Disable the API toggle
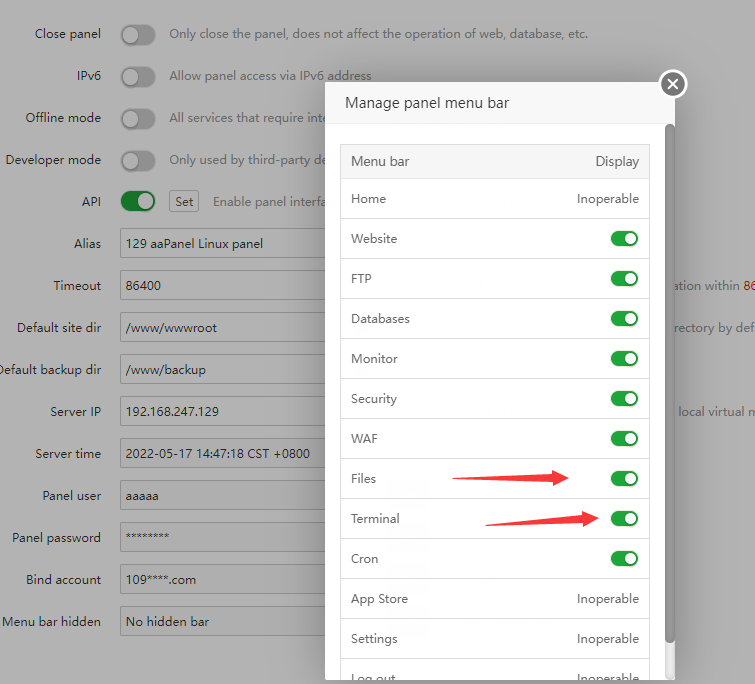 tap(138, 202)
